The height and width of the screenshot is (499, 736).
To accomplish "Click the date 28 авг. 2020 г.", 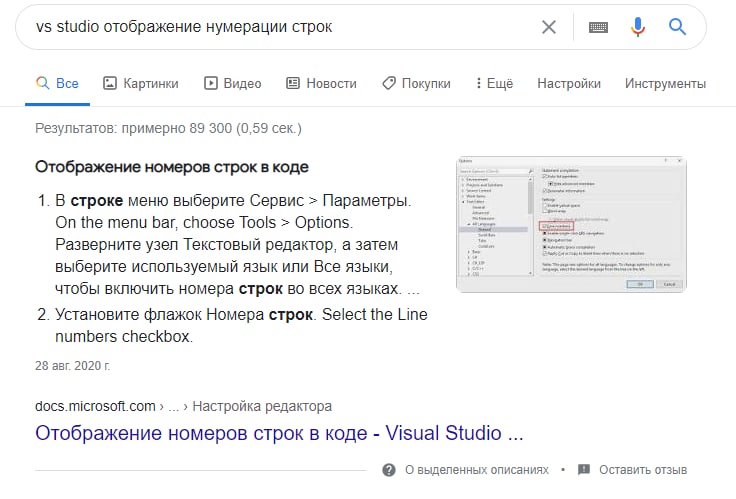I will (x=73, y=366).
